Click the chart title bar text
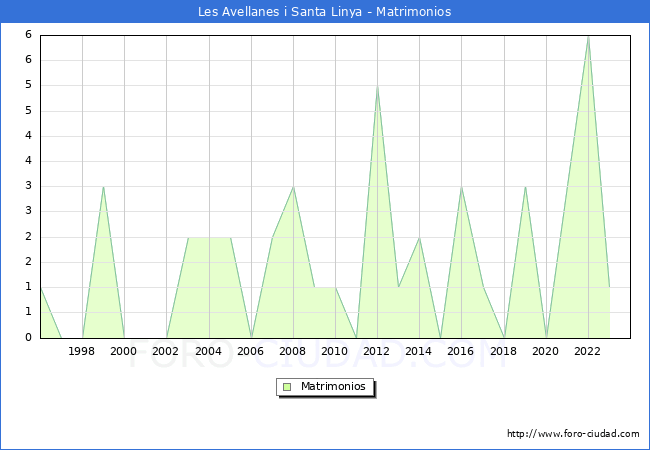 click(325, 12)
